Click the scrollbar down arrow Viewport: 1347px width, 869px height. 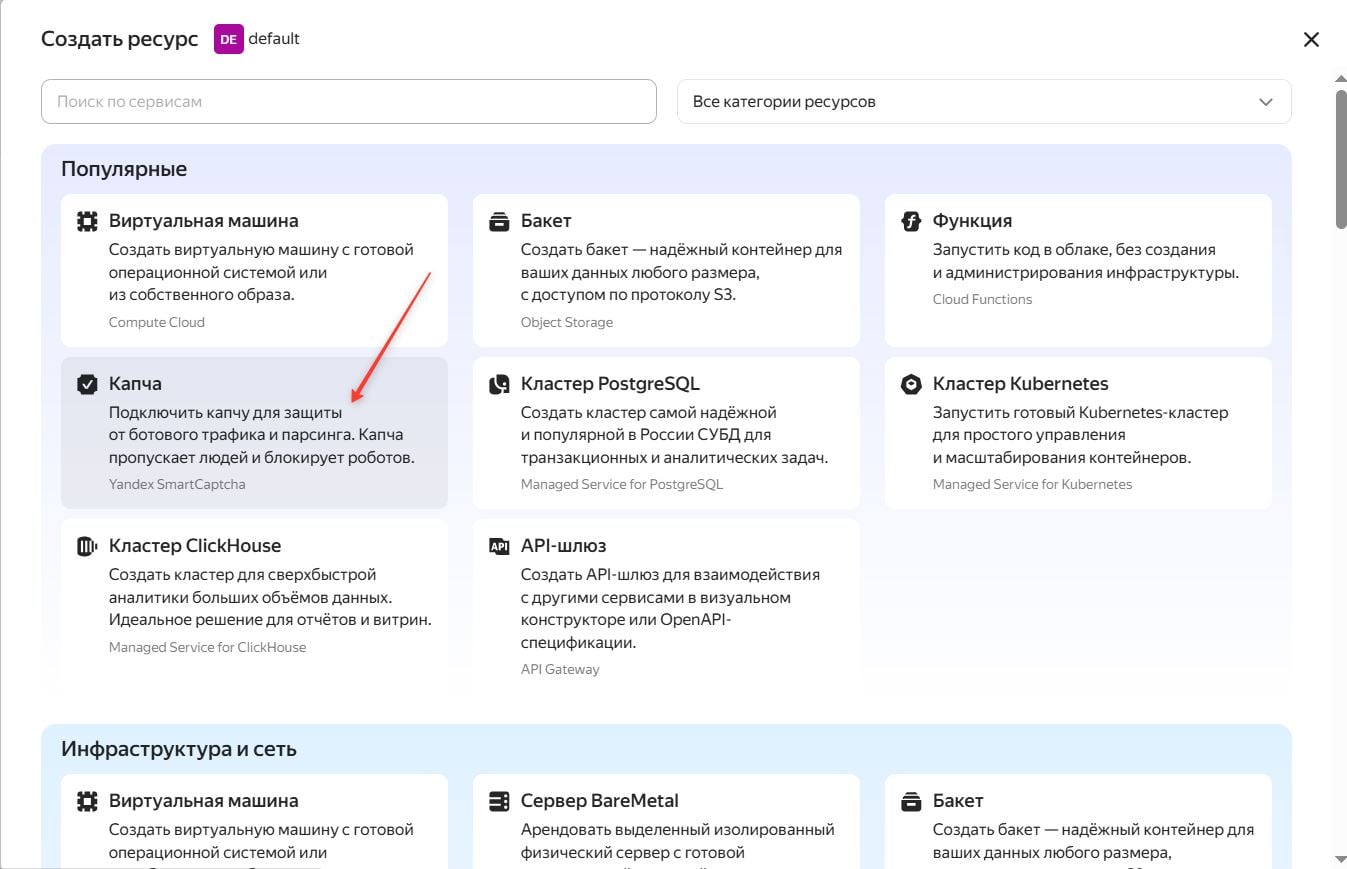(1340, 858)
